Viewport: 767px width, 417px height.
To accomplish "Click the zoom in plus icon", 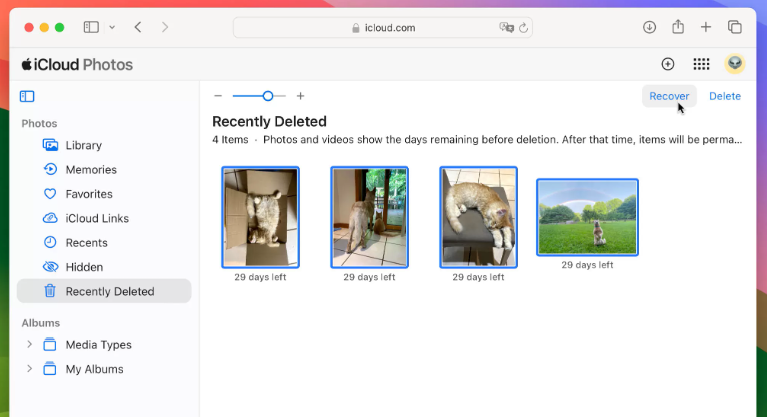I will 300,96.
